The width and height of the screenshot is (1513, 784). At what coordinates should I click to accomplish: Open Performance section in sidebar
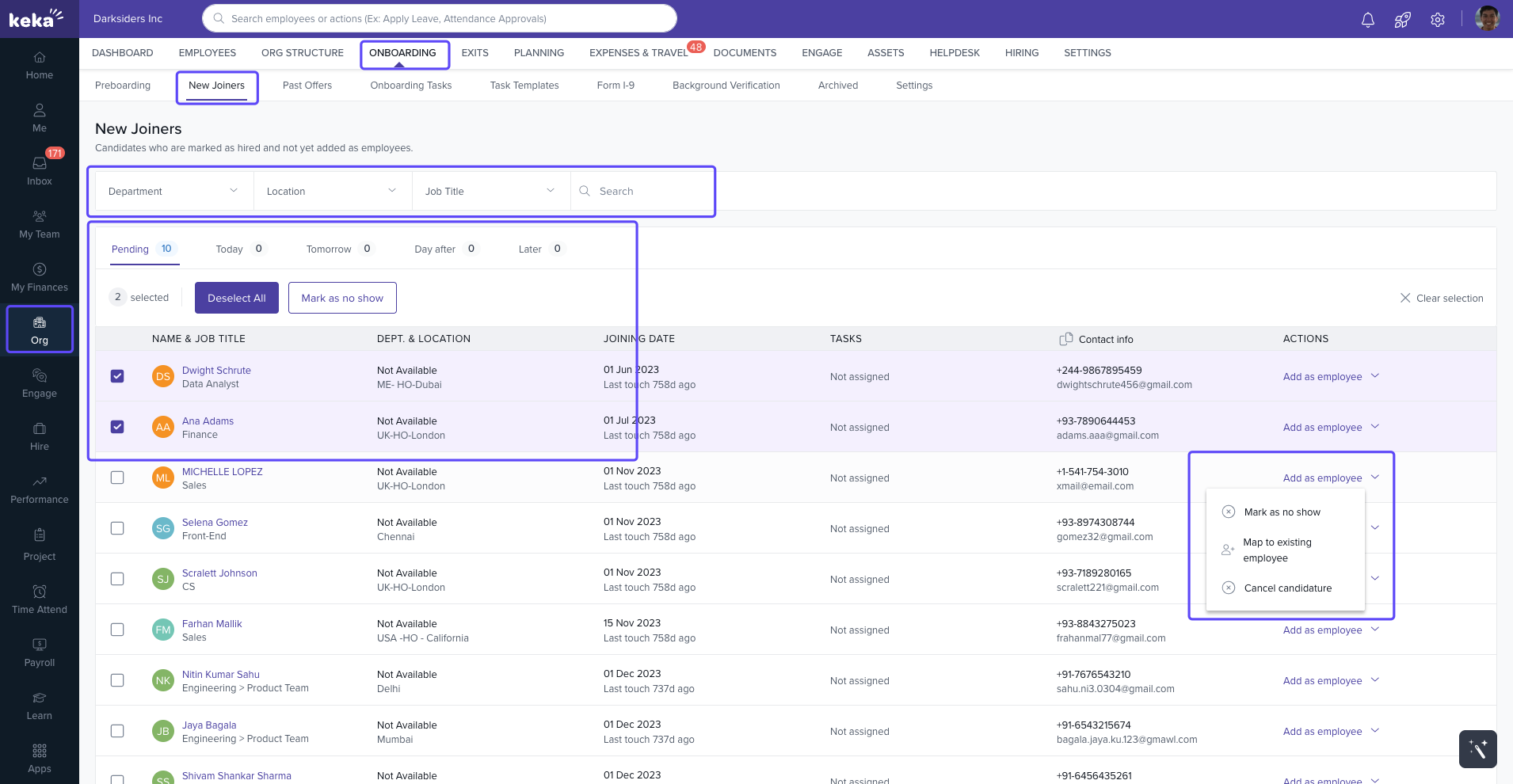tap(40, 489)
